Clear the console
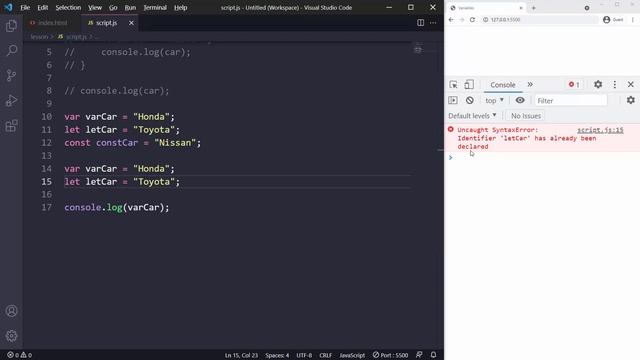This screenshot has height=360, width=640. tap(470, 100)
